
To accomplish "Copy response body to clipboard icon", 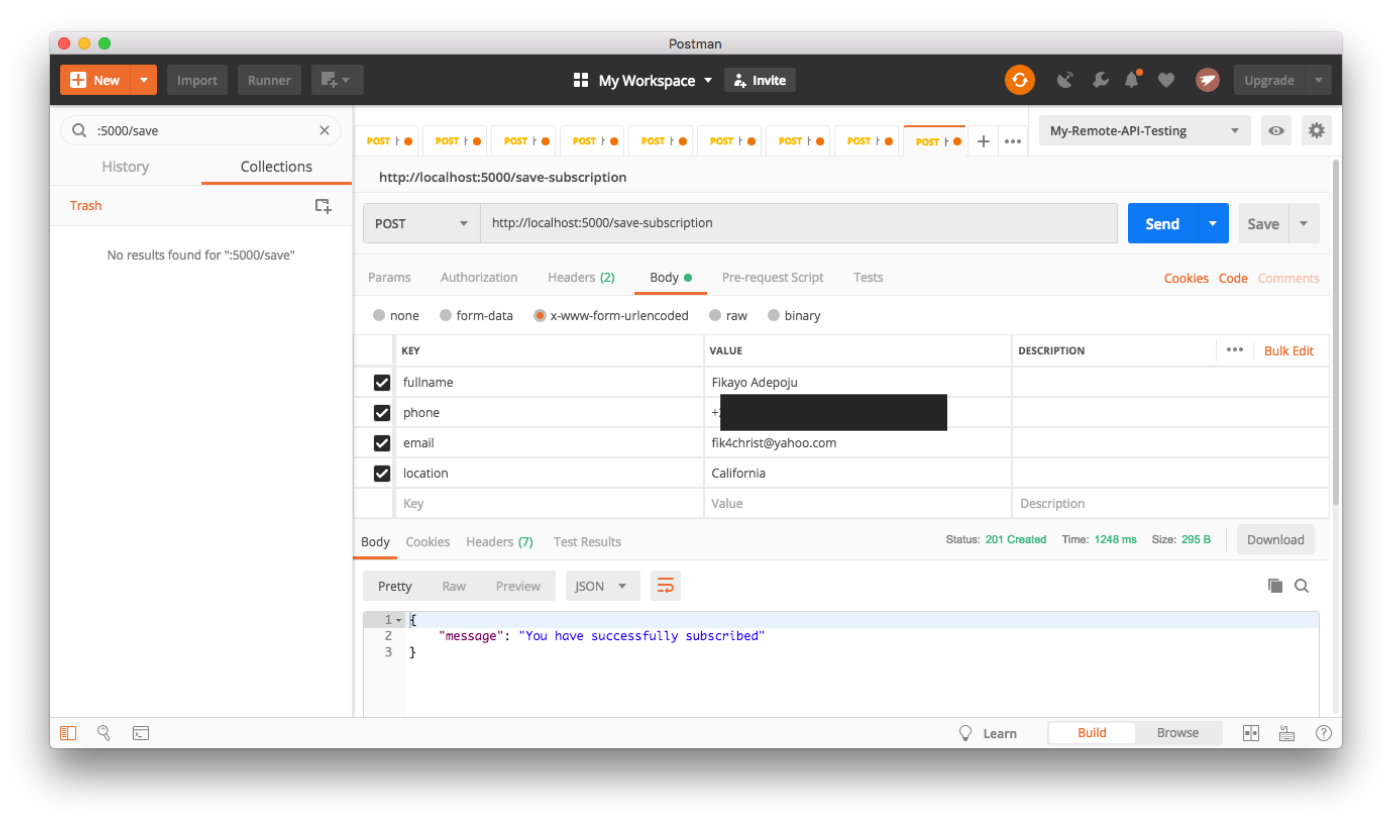I will click(1275, 586).
